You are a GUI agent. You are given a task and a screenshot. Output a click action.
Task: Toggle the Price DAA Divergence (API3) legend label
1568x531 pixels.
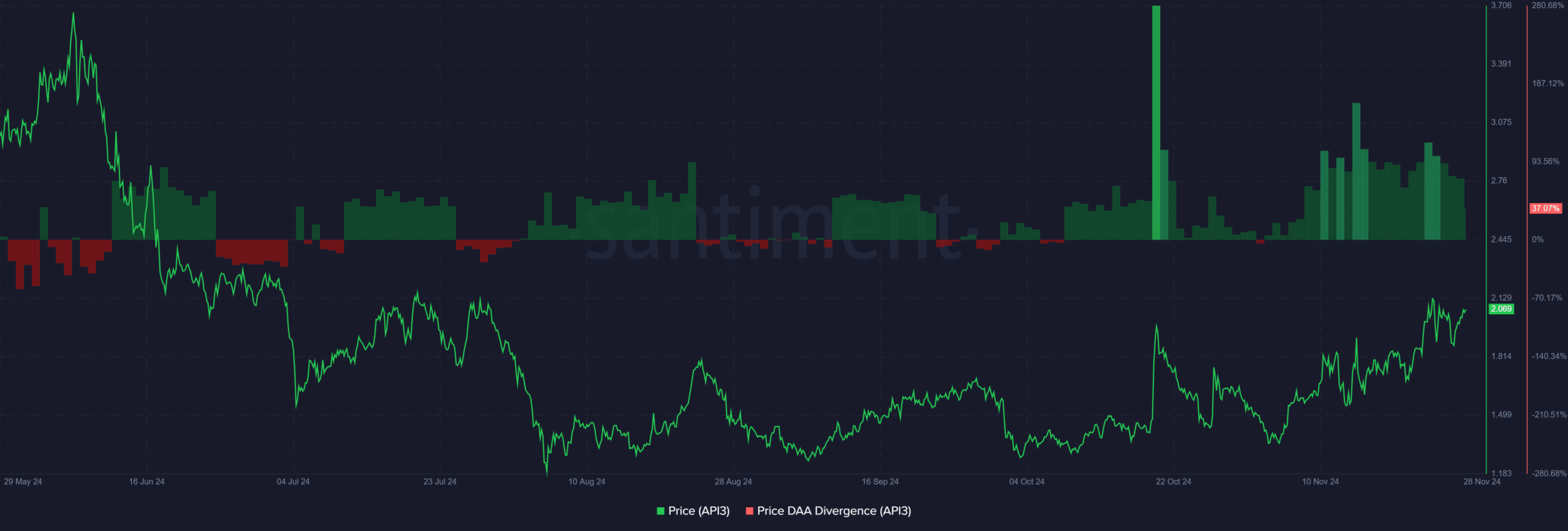(834, 511)
